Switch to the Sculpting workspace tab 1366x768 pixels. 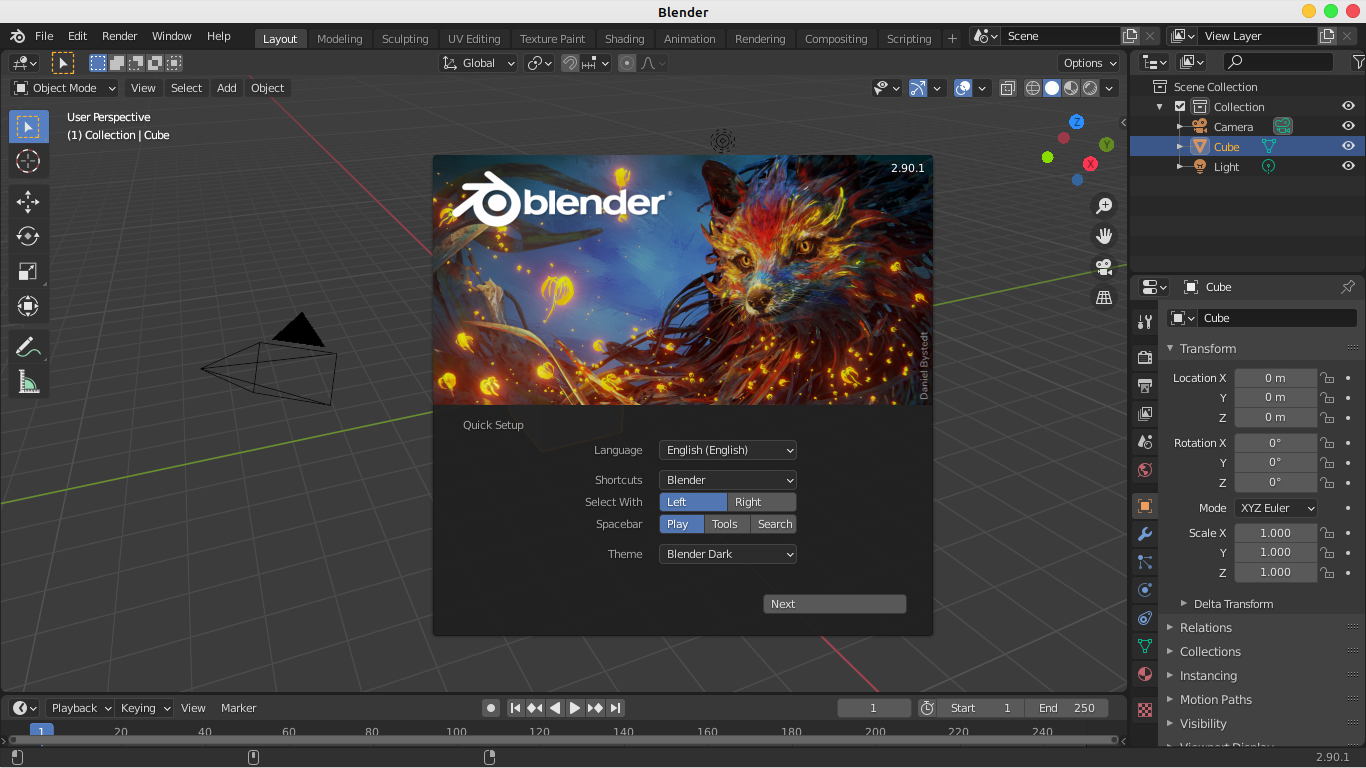click(405, 39)
